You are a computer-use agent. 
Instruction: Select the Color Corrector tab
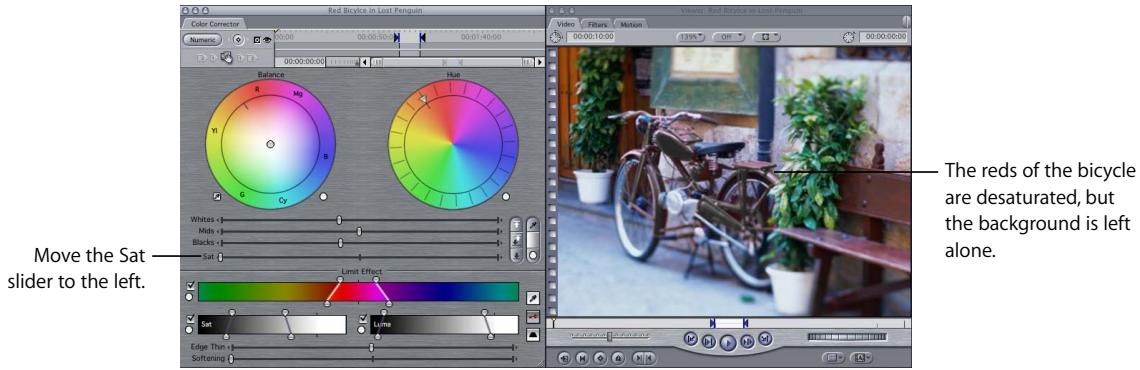[x=214, y=24]
